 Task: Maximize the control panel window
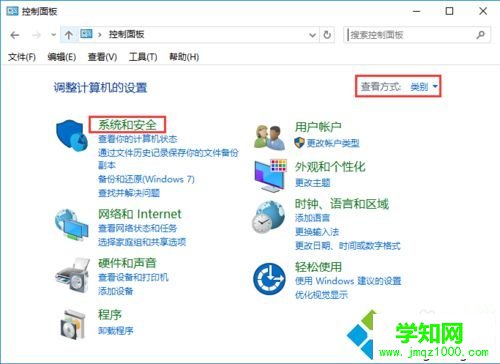(449, 11)
